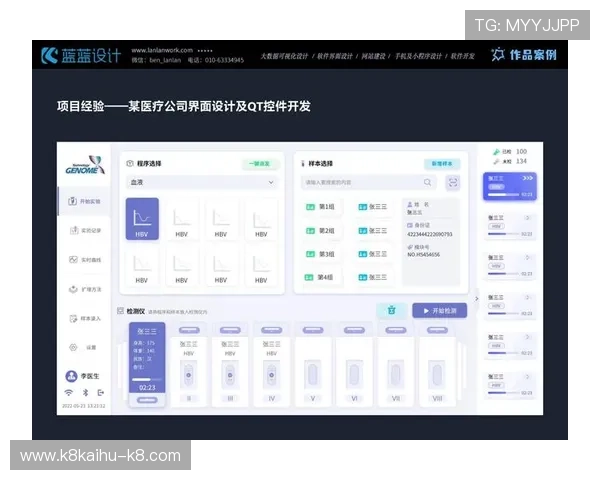Click the trash clear button beside 开始检测

click(x=391, y=310)
